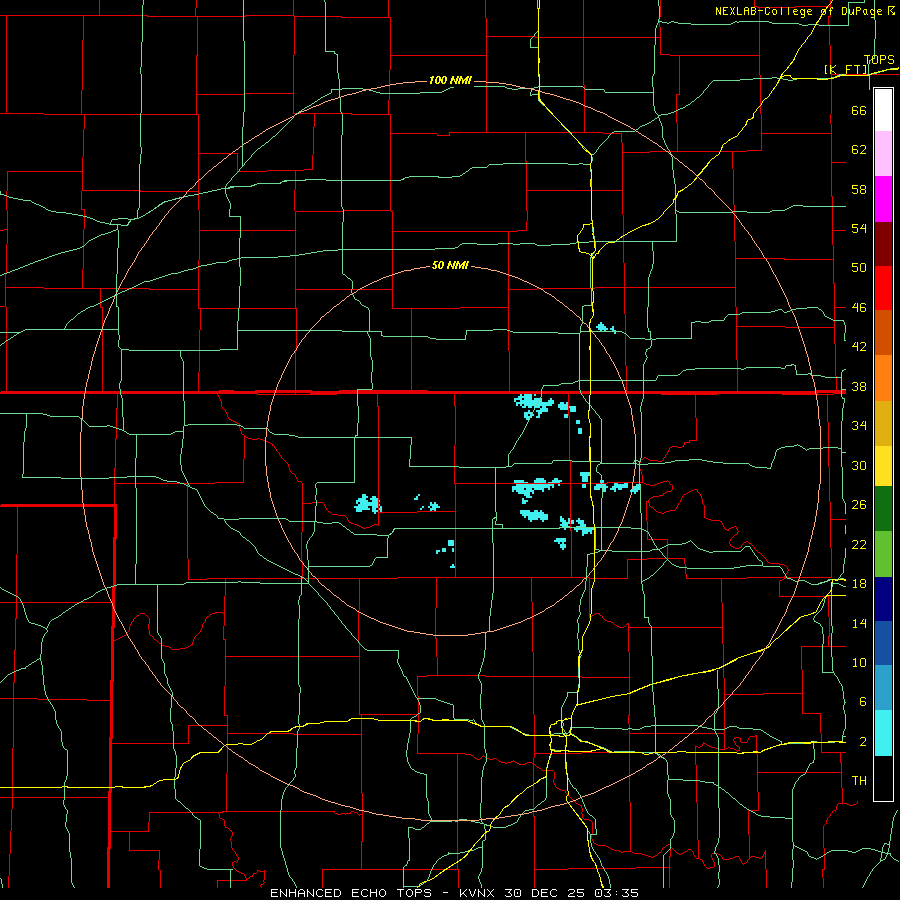Image resolution: width=900 pixels, height=900 pixels.
Task: Click the black TH legend band
Action: [883, 778]
